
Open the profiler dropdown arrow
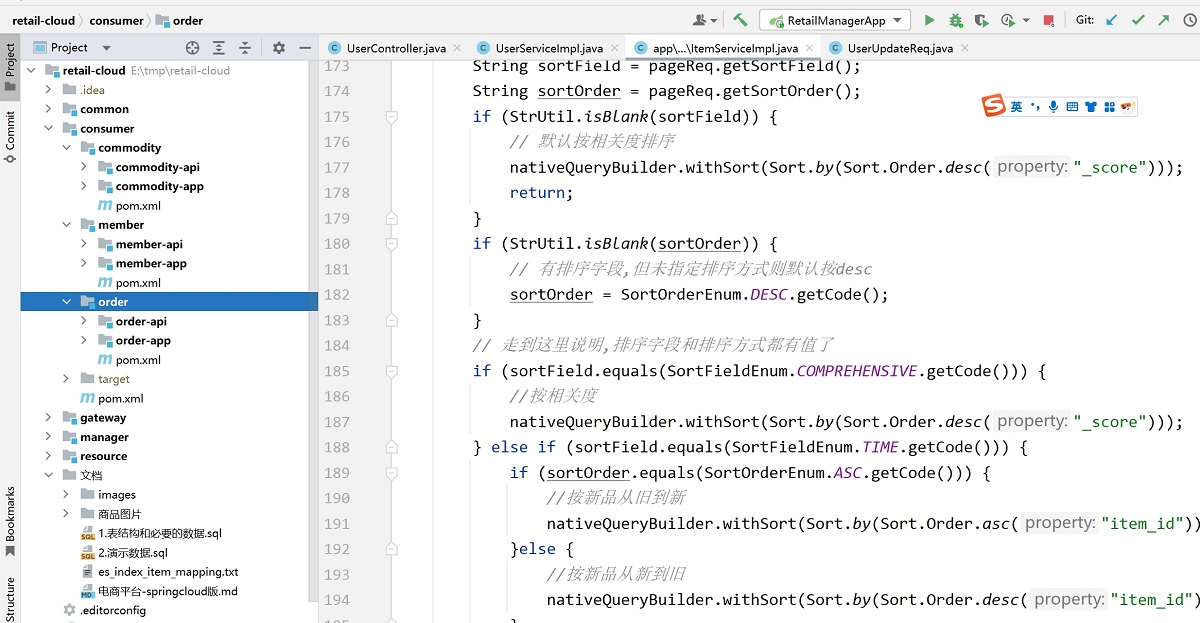coord(1026,20)
